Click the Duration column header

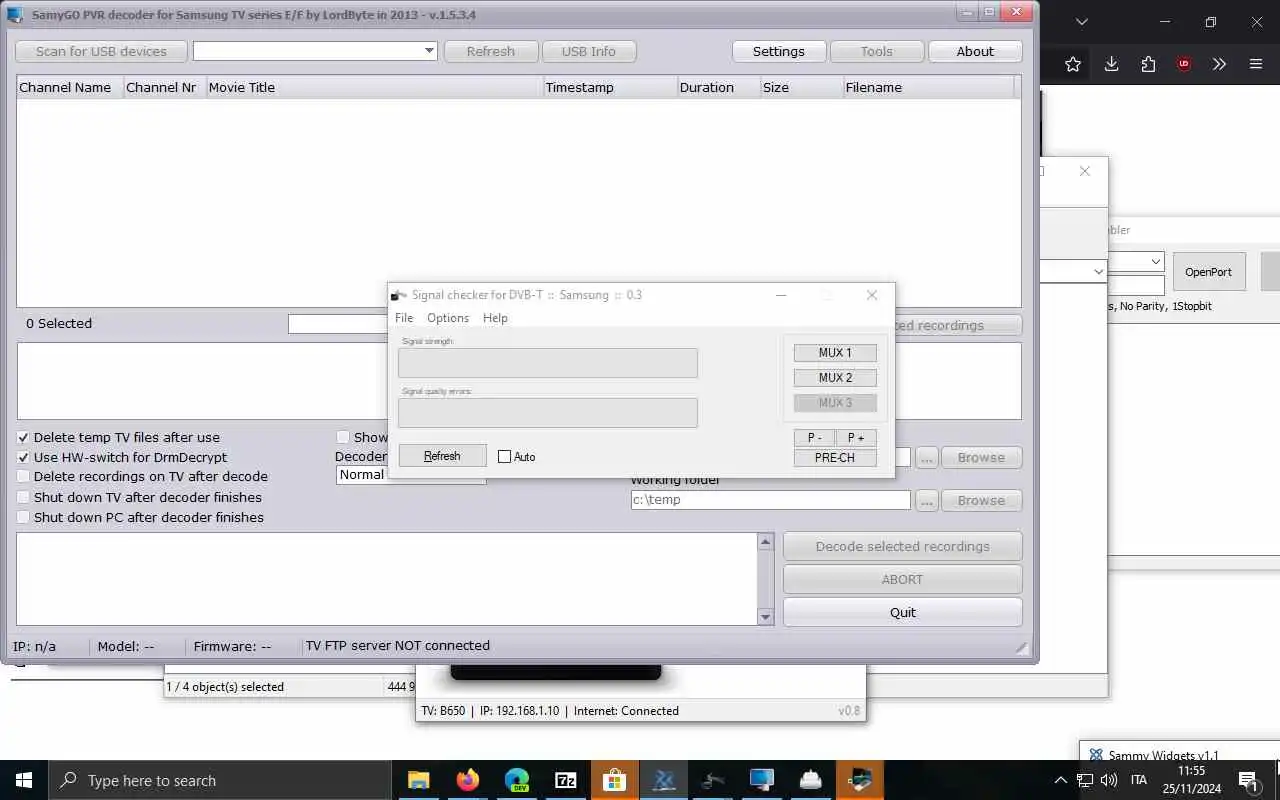(718, 87)
